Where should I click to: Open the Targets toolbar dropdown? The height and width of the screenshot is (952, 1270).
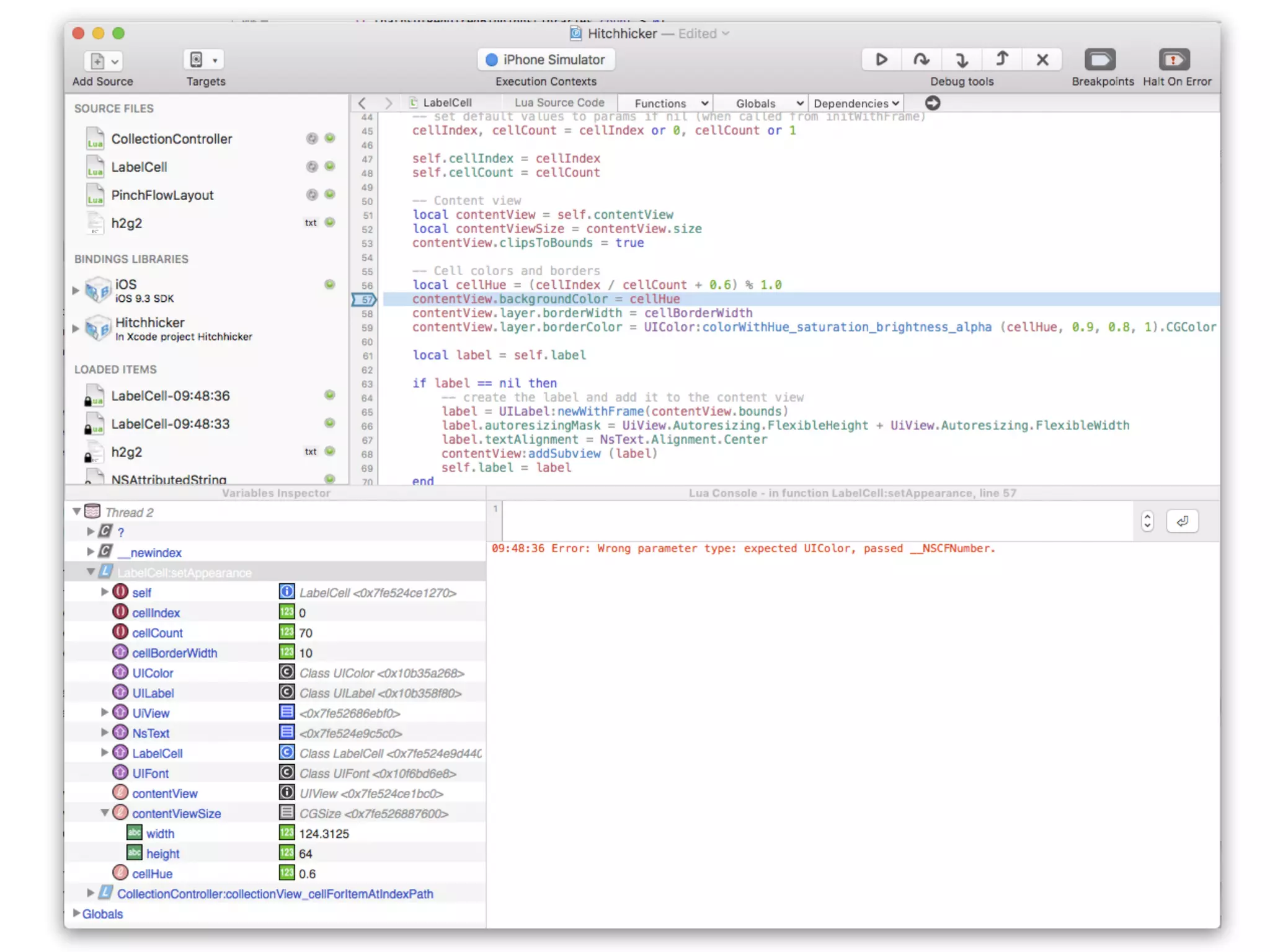point(203,60)
